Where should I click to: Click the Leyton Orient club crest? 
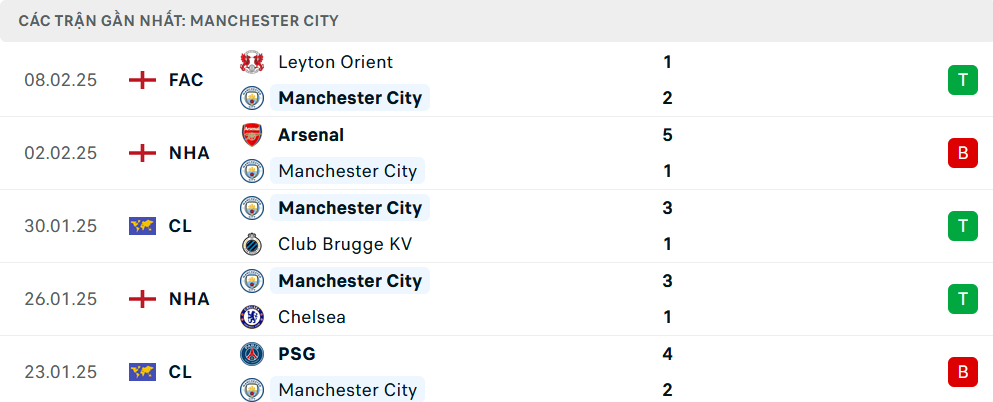click(251, 62)
